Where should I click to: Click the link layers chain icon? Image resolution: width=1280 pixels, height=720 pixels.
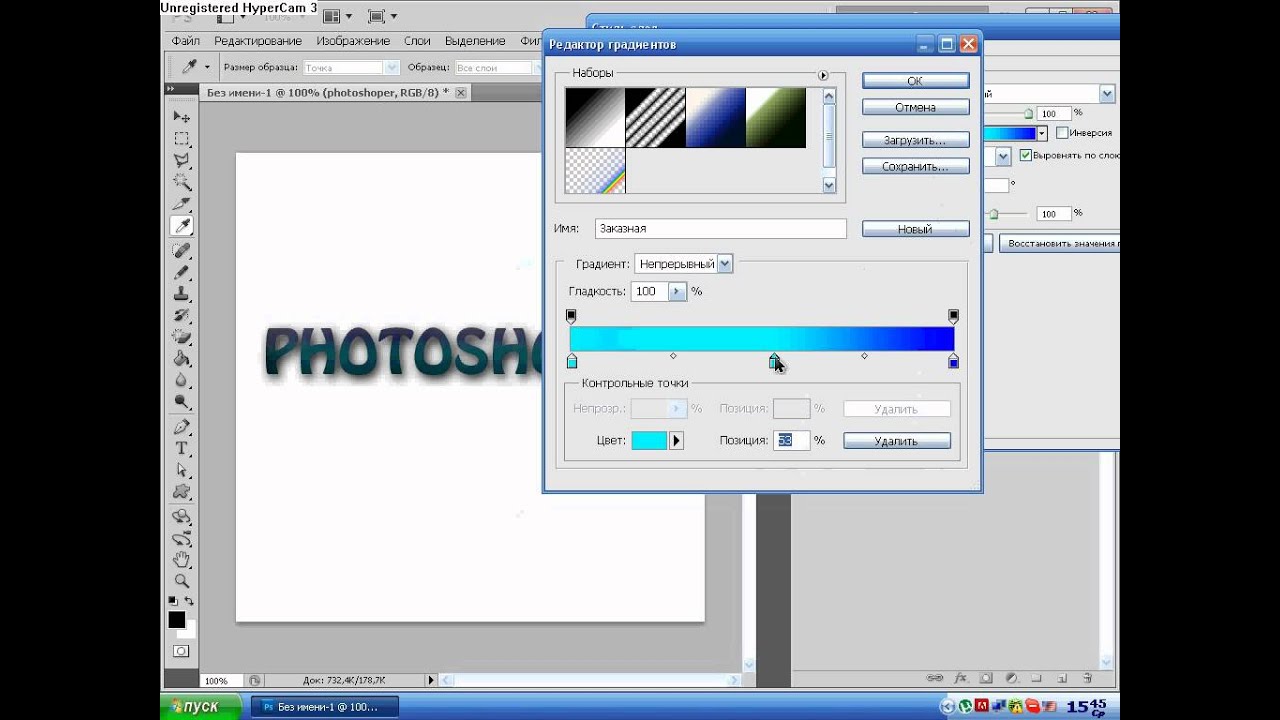click(x=934, y=677)
